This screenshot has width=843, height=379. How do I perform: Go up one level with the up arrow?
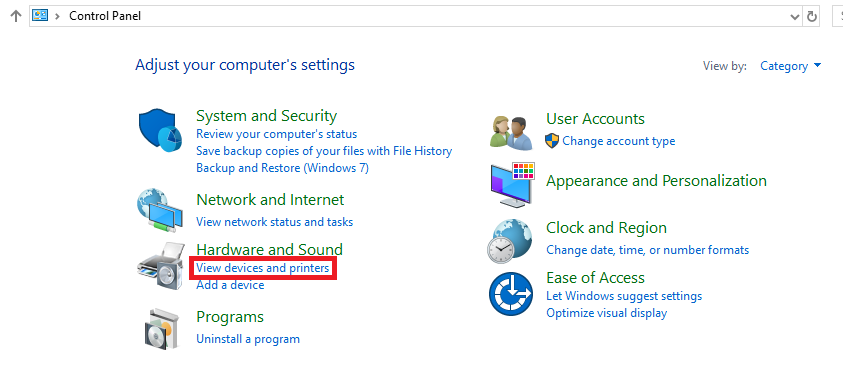tap(16, 16)
